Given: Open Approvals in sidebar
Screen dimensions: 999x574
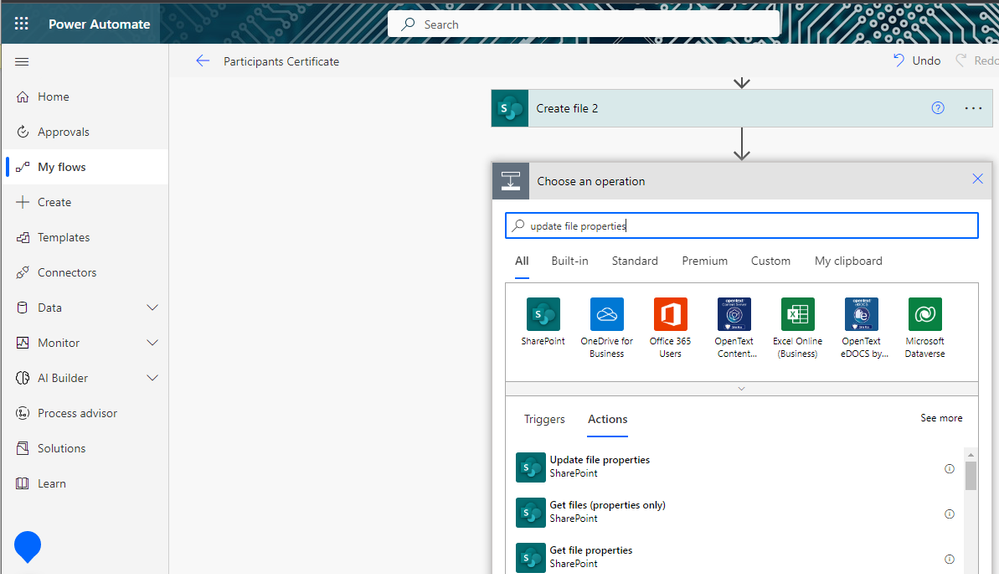Looking at the screenshot, I should (x=85, y=132).
